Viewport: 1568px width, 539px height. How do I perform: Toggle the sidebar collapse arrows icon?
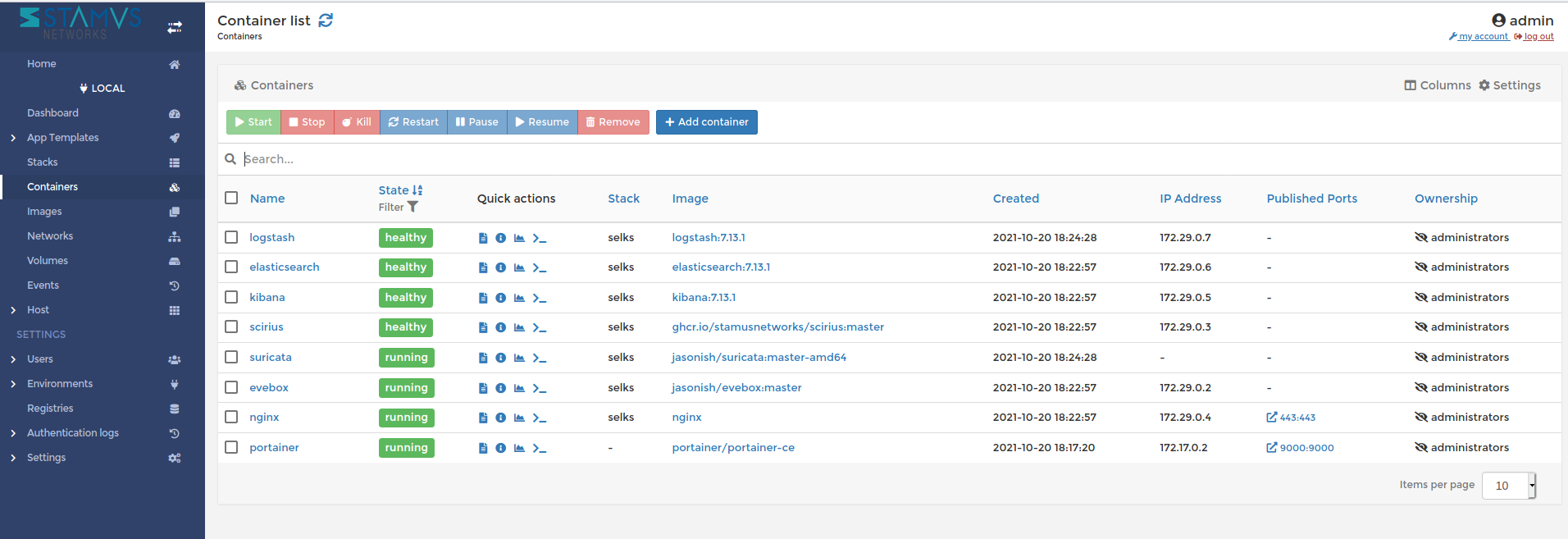tap(175, 27)
